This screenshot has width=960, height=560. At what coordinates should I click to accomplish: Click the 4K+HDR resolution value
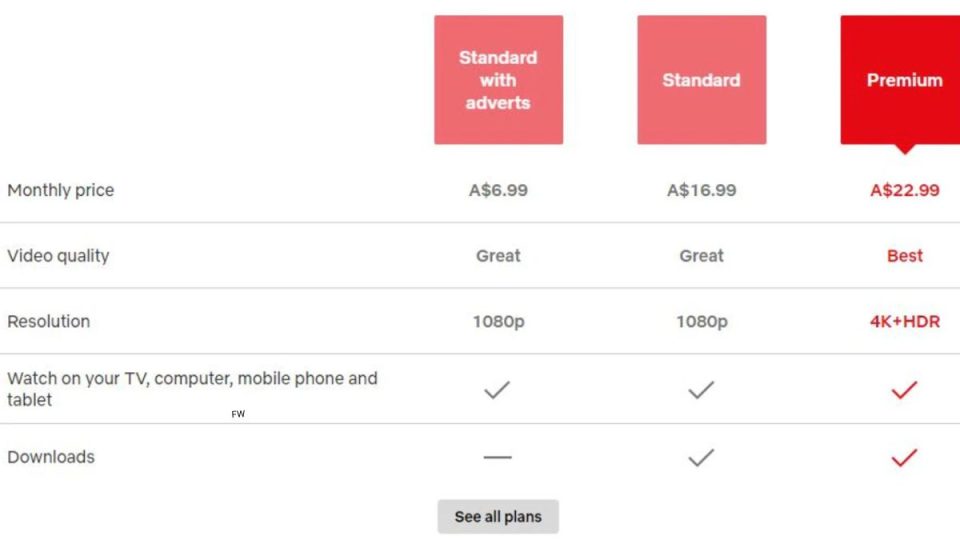click(904, 322)
